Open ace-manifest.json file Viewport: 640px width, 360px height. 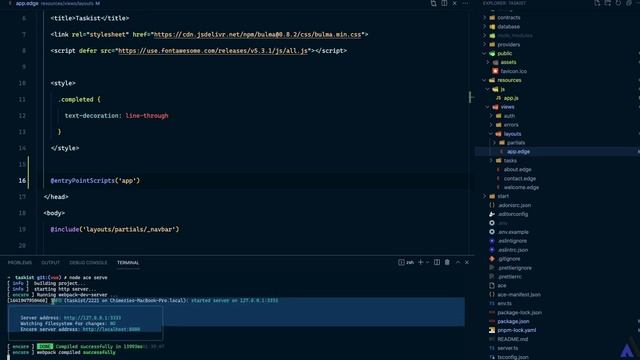click(x=519, y=294)
